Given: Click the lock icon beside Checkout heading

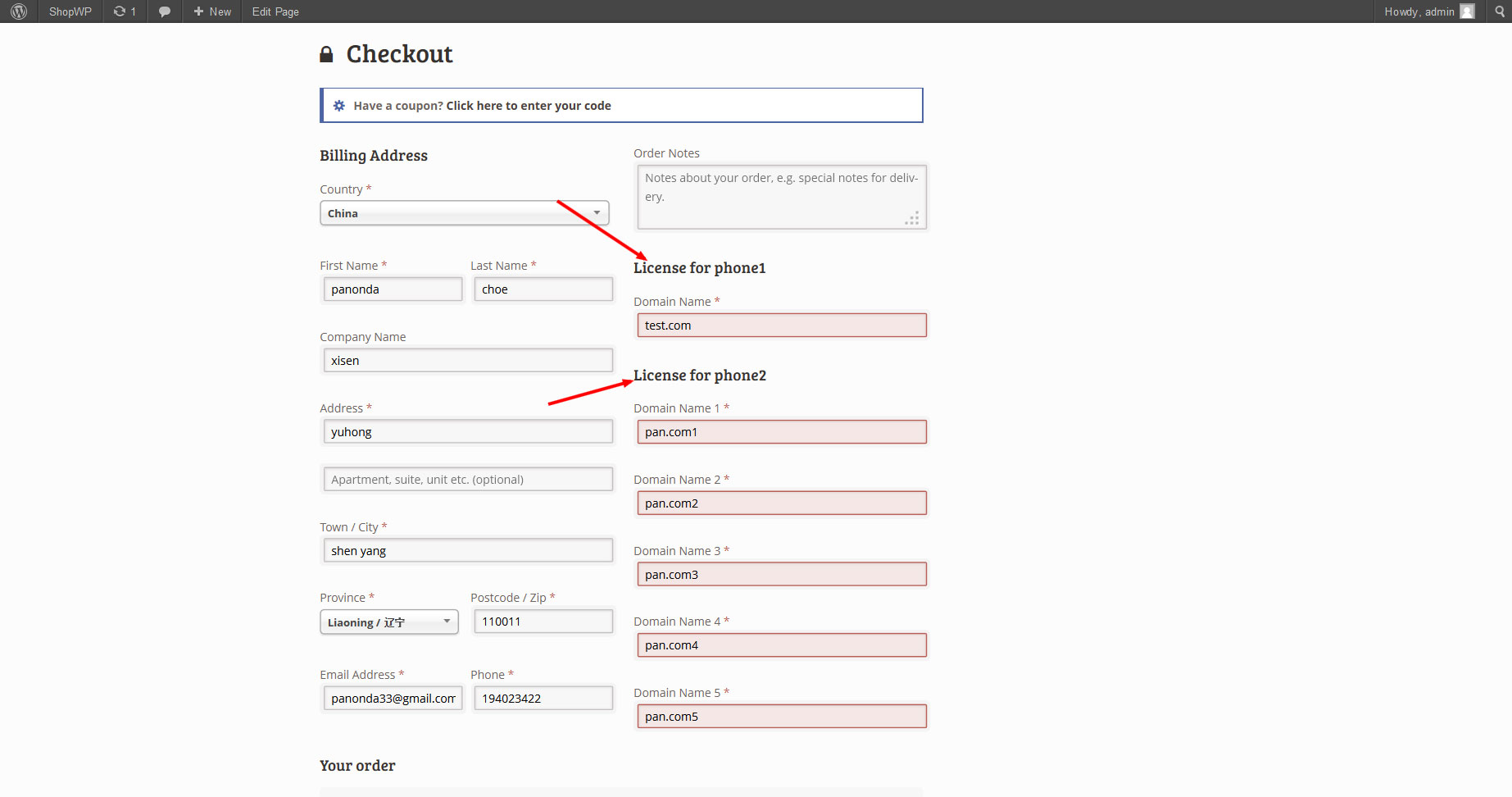Looking at the screenshot, I should pyautogui.click(x=326, y=52).
